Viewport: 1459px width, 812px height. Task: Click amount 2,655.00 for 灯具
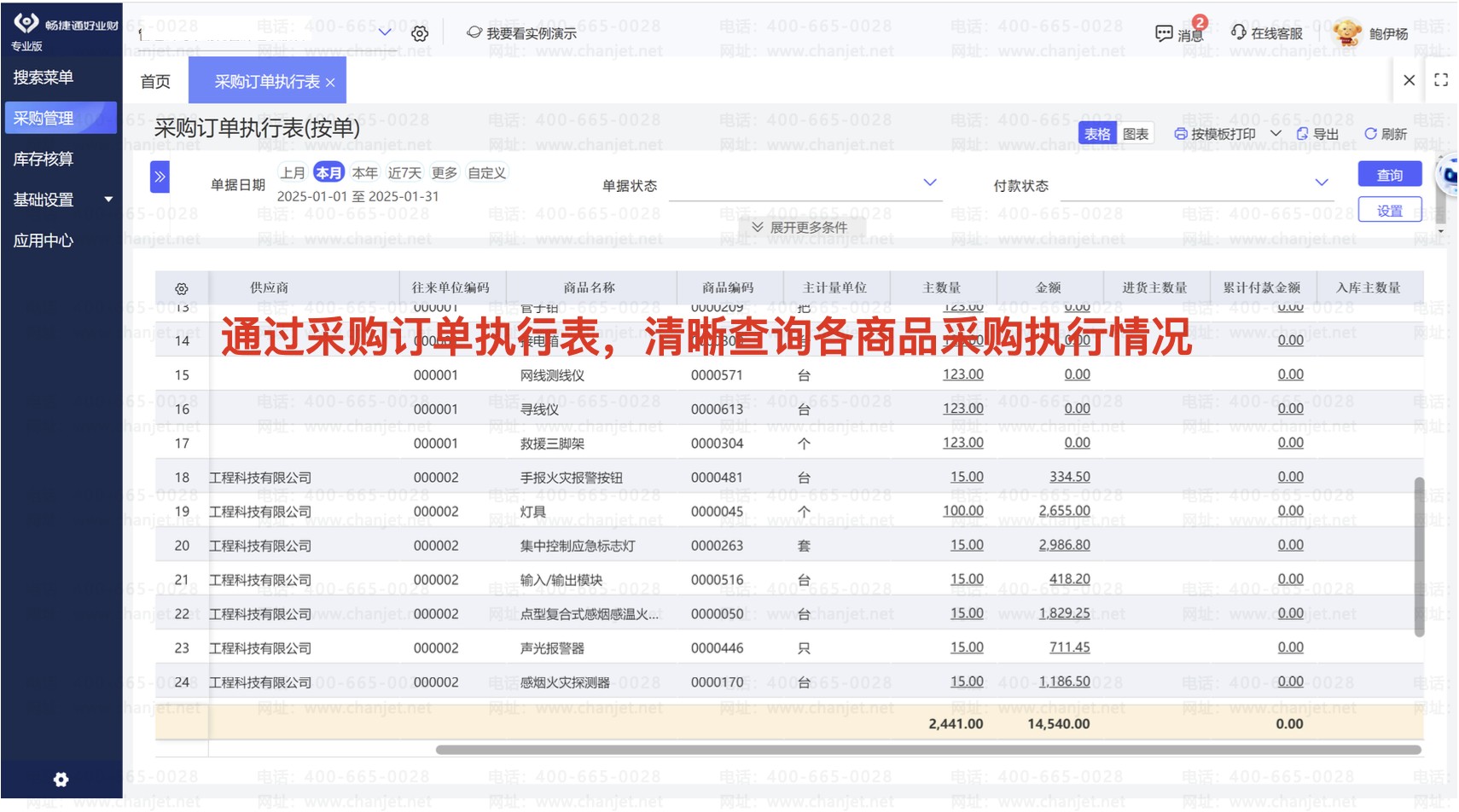click(x=1064, y=511)
